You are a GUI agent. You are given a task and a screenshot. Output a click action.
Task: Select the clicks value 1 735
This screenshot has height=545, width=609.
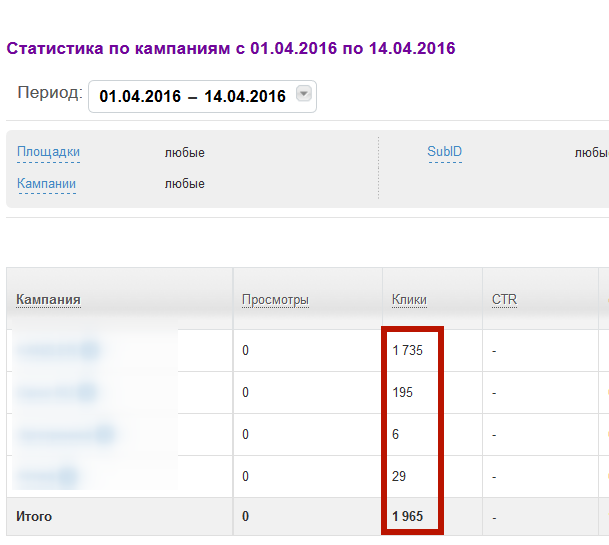[x=407, y=350]
